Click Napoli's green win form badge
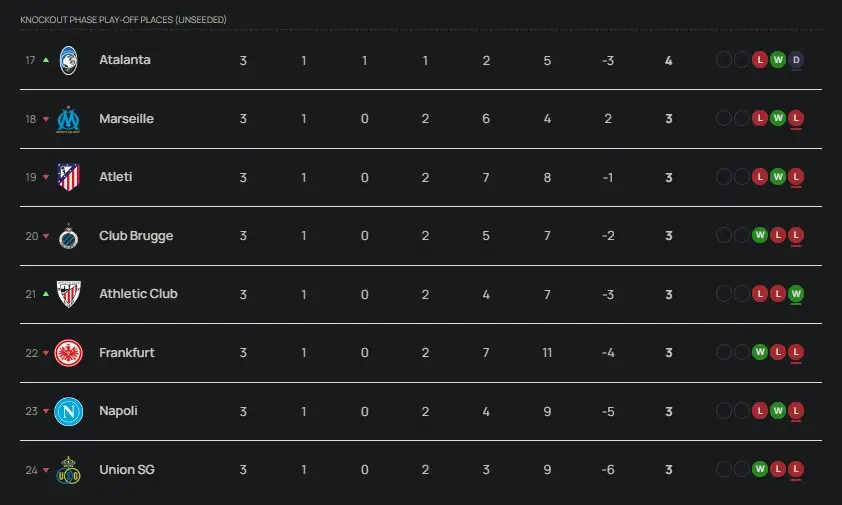This screenshot has width=842, height=505. (778, 411)
